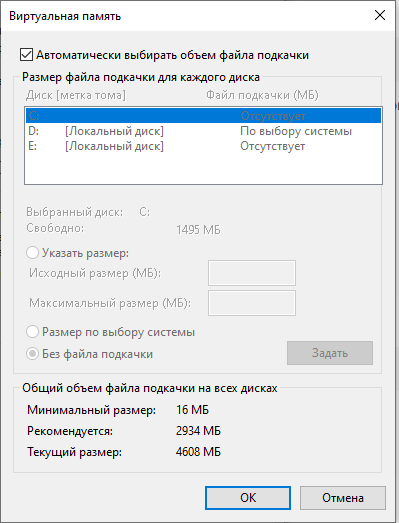
Task: Select drive D: Локальный диск row
Action: click(x=203, y=131)
